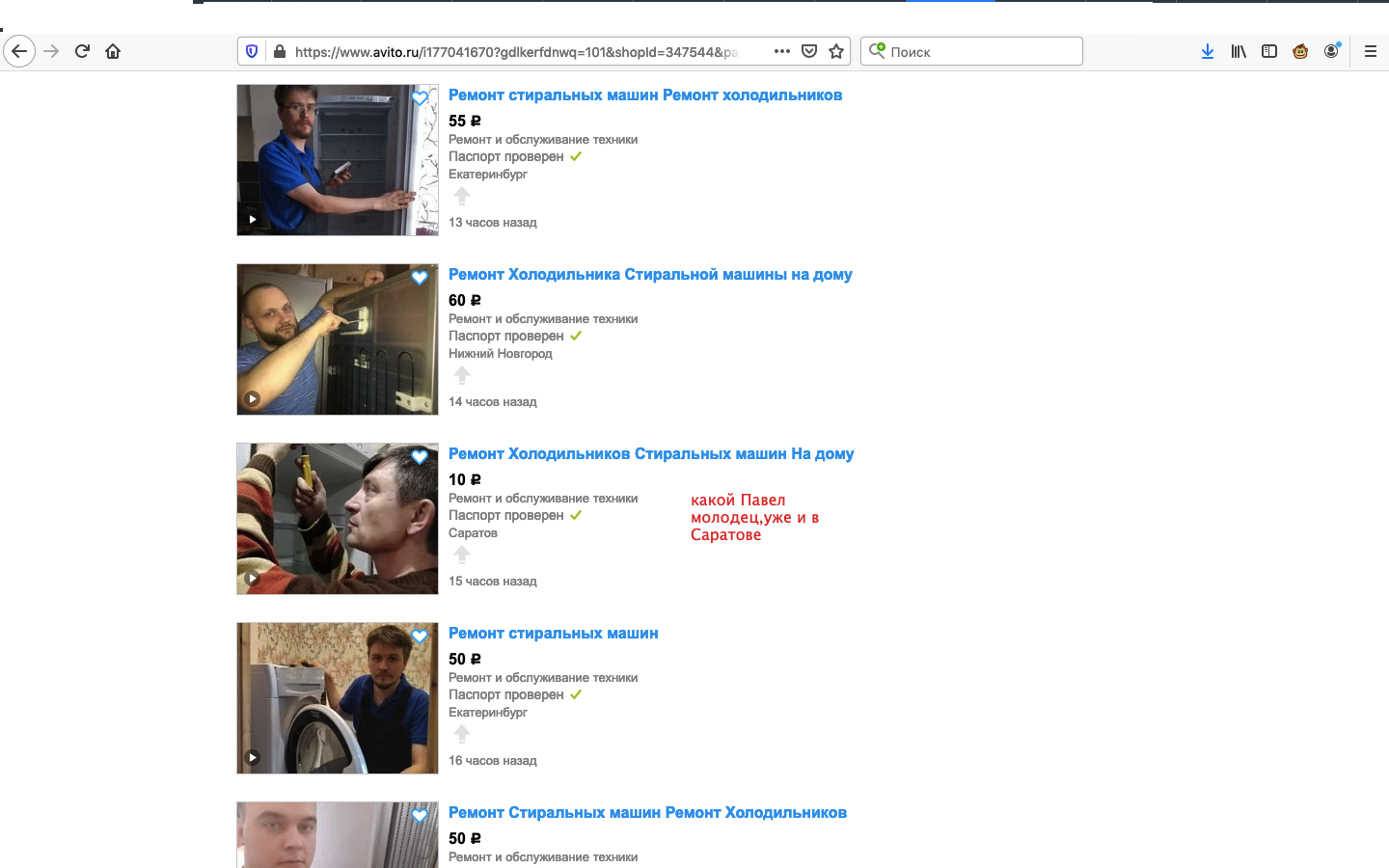Favorite the Ремонт стиральных машин 50 ₽ listing
The image size is (1389, 868).
[x=420, y=637]
